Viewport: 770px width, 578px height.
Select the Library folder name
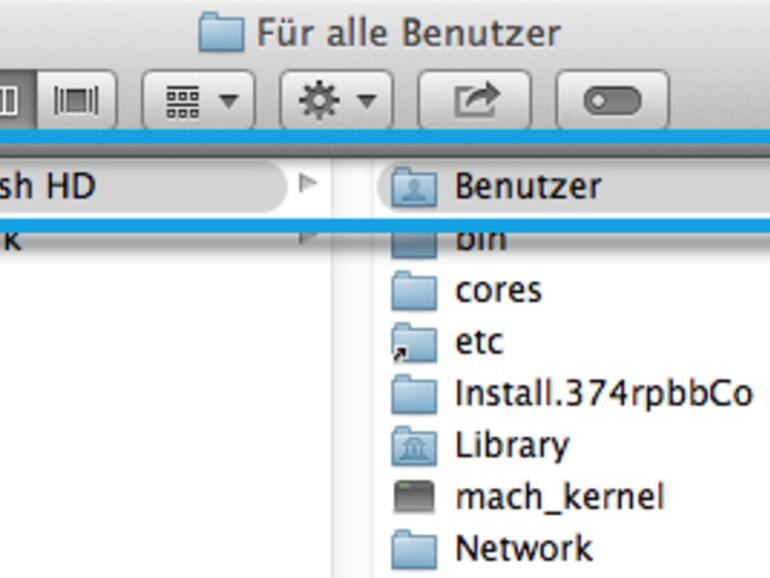click(511, 446)
